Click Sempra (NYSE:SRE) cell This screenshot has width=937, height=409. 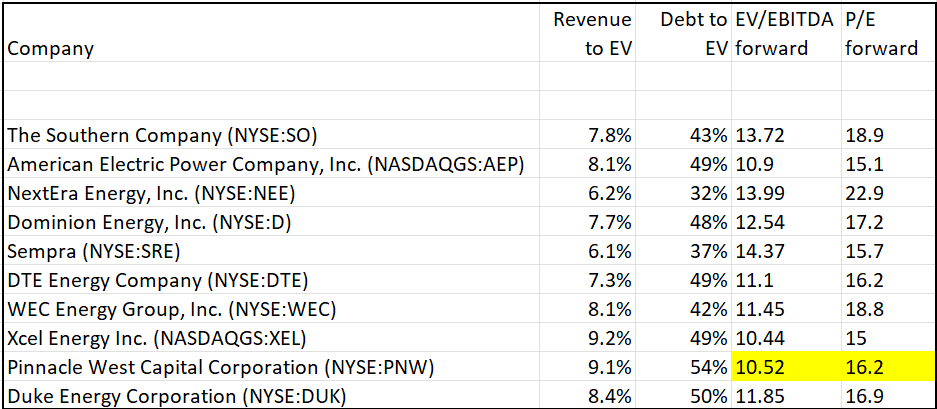click(x=271, y=251)
